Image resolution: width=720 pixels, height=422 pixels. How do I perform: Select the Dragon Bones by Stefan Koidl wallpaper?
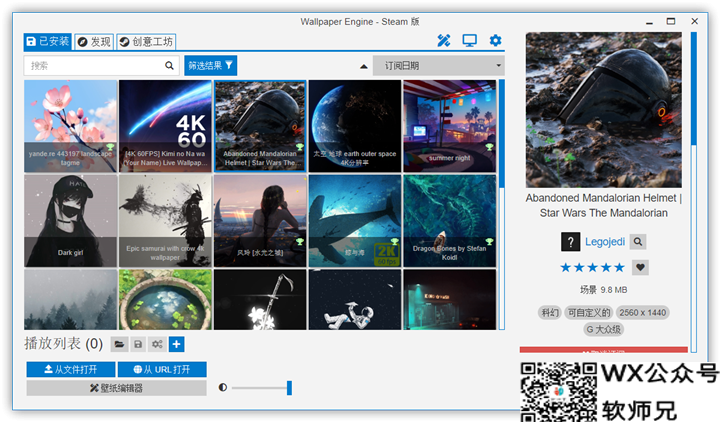[x=450, y=220]
